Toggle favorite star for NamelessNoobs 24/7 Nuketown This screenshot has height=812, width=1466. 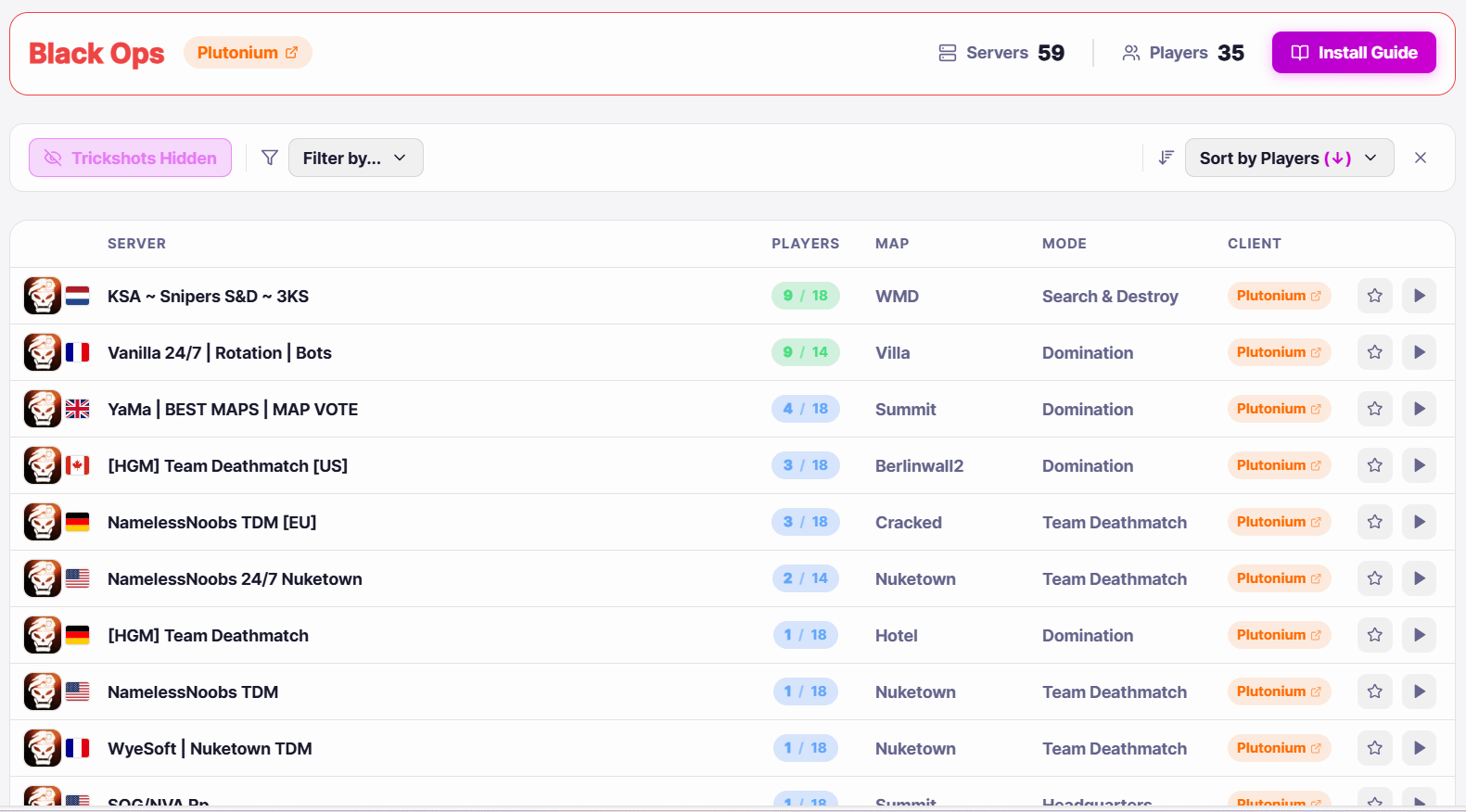(x=1374, y=578)
